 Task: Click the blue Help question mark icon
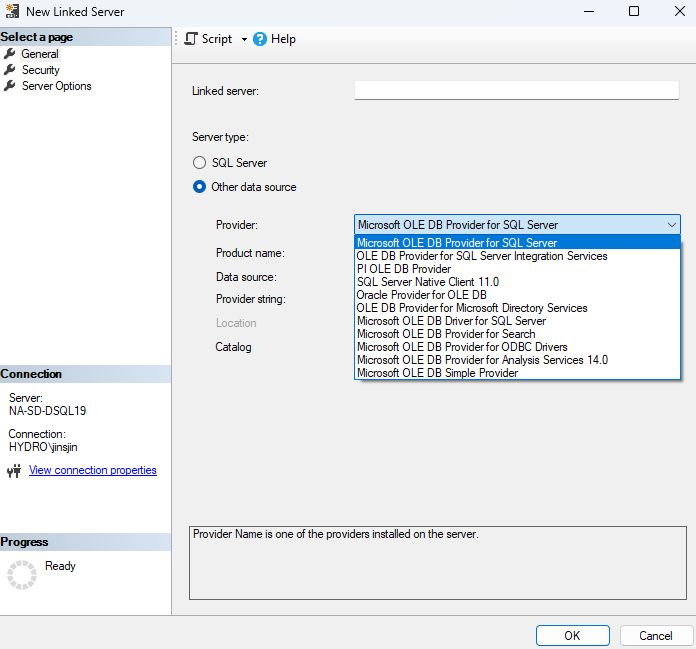[x=260, y=39]
